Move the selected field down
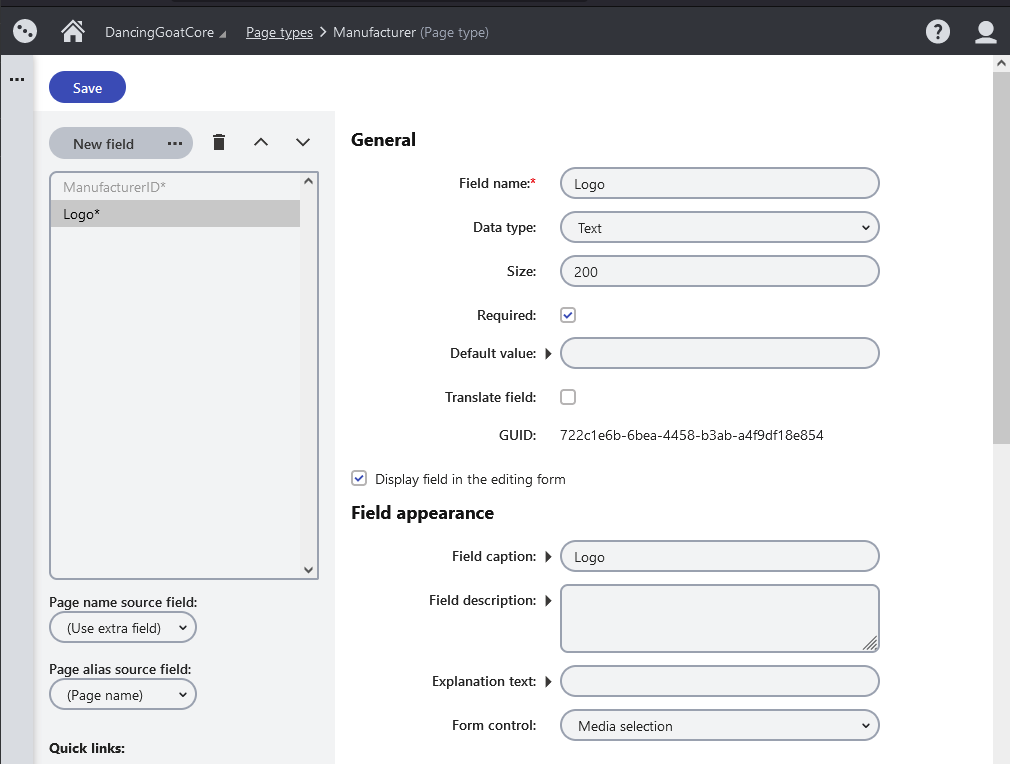The width and height of the screenshot is (1010, 764). (303, 142)
